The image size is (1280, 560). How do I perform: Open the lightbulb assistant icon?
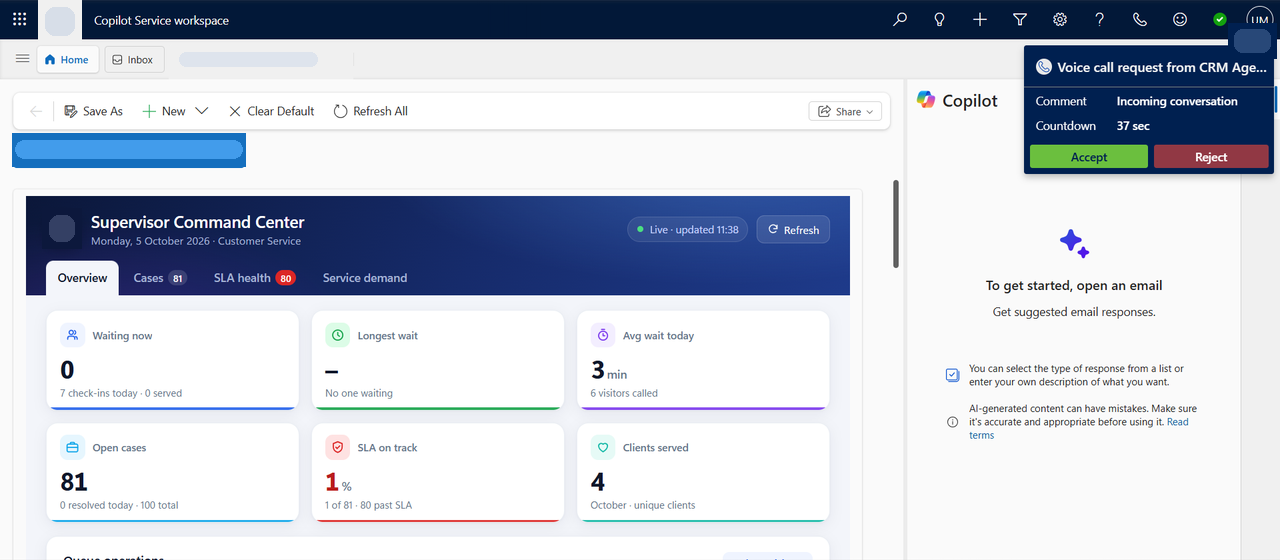[940, 19]
